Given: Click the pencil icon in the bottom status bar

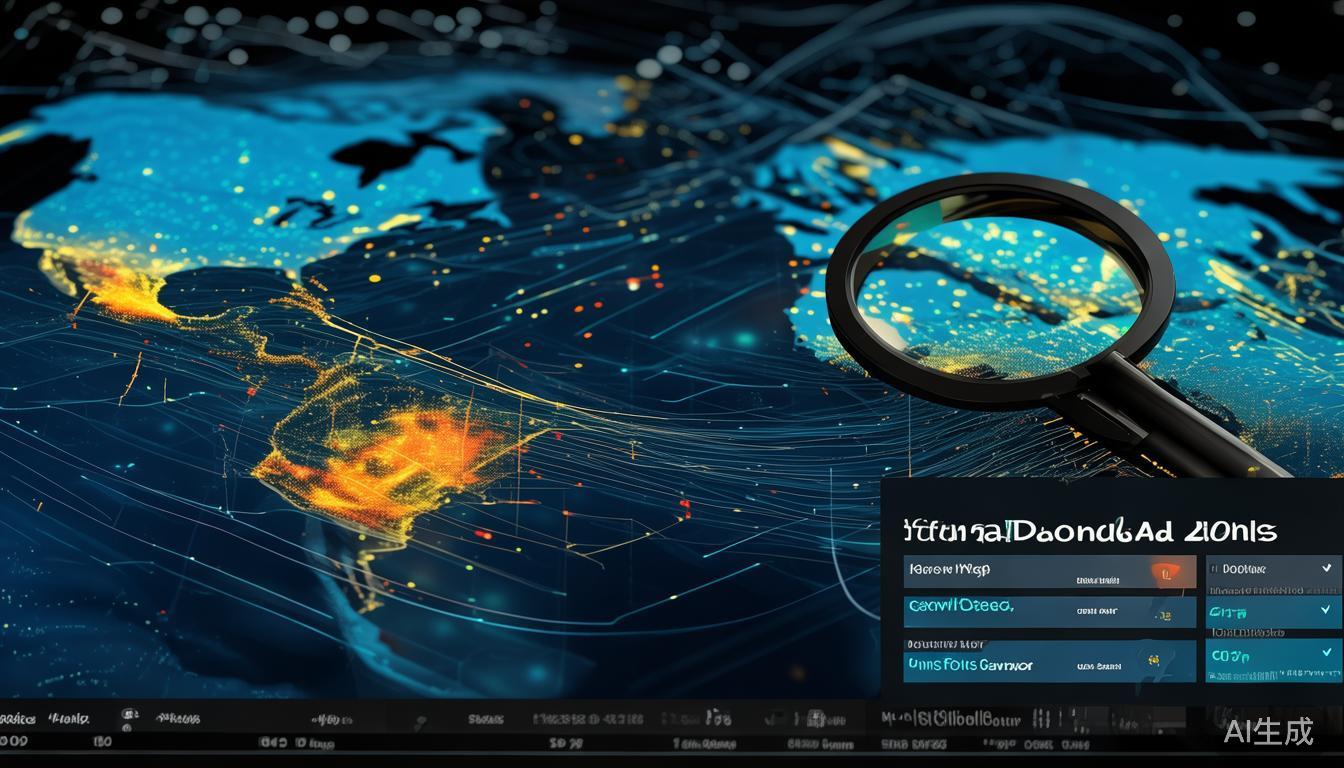Looking at the screenshot, I should [421, 720].
